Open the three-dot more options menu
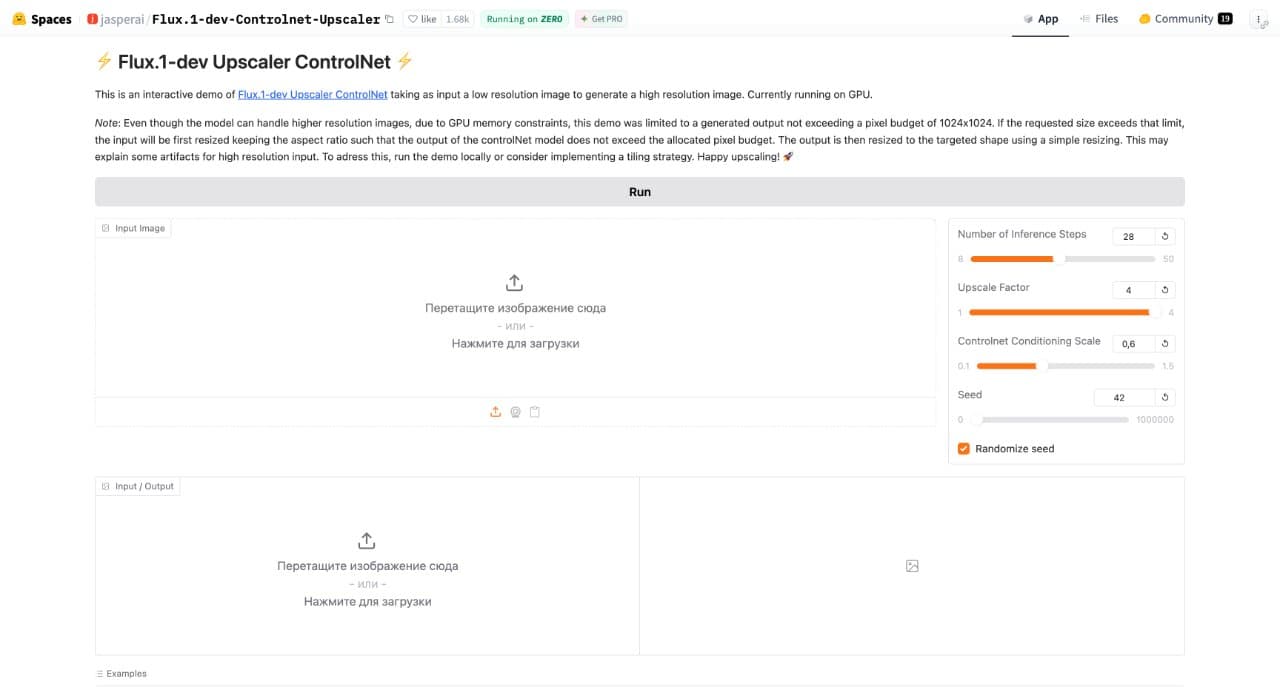Screen dimensions: 1280x687 coord(1258,19)
